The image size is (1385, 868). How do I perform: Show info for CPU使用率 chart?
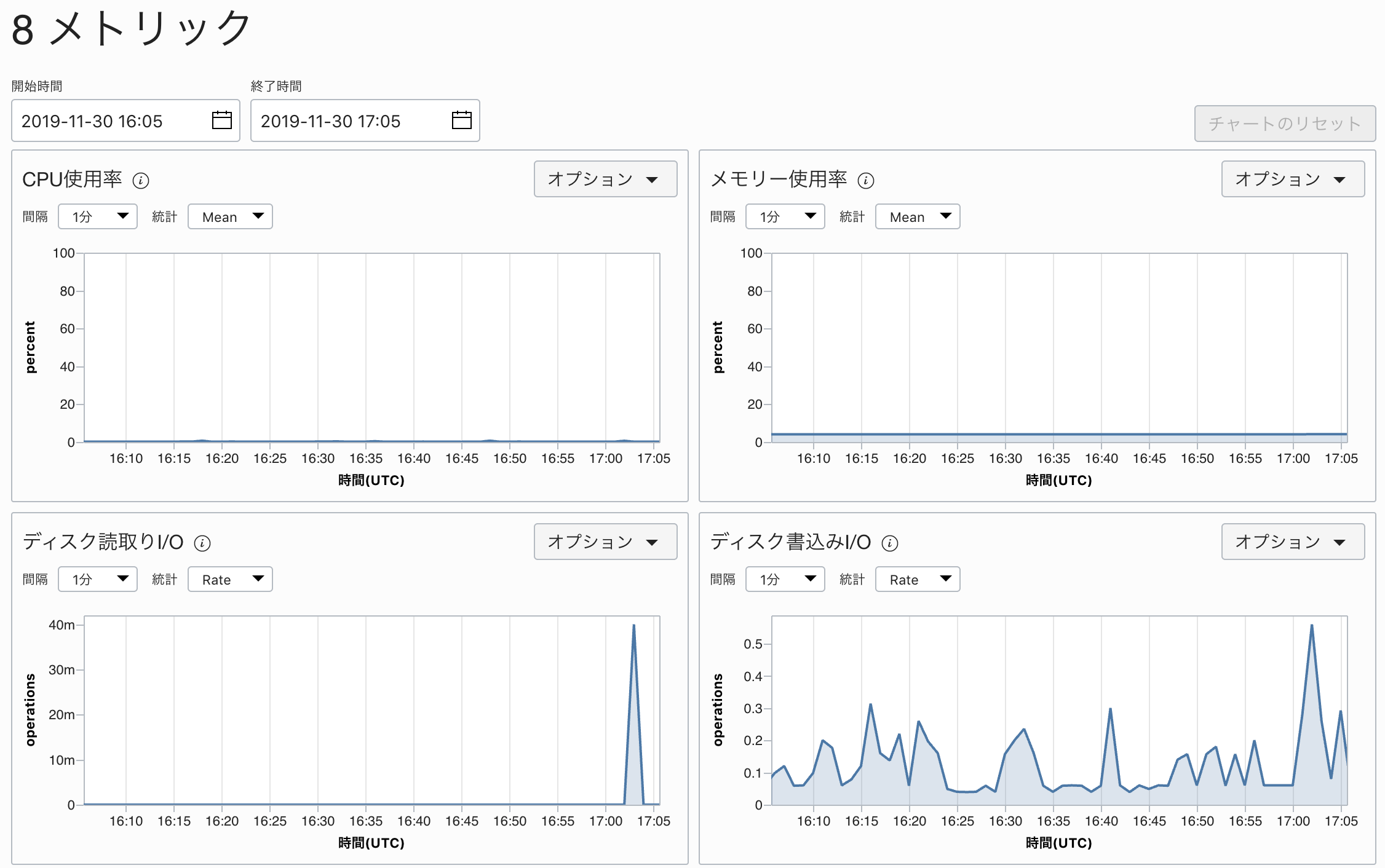[x=141, y=181]
